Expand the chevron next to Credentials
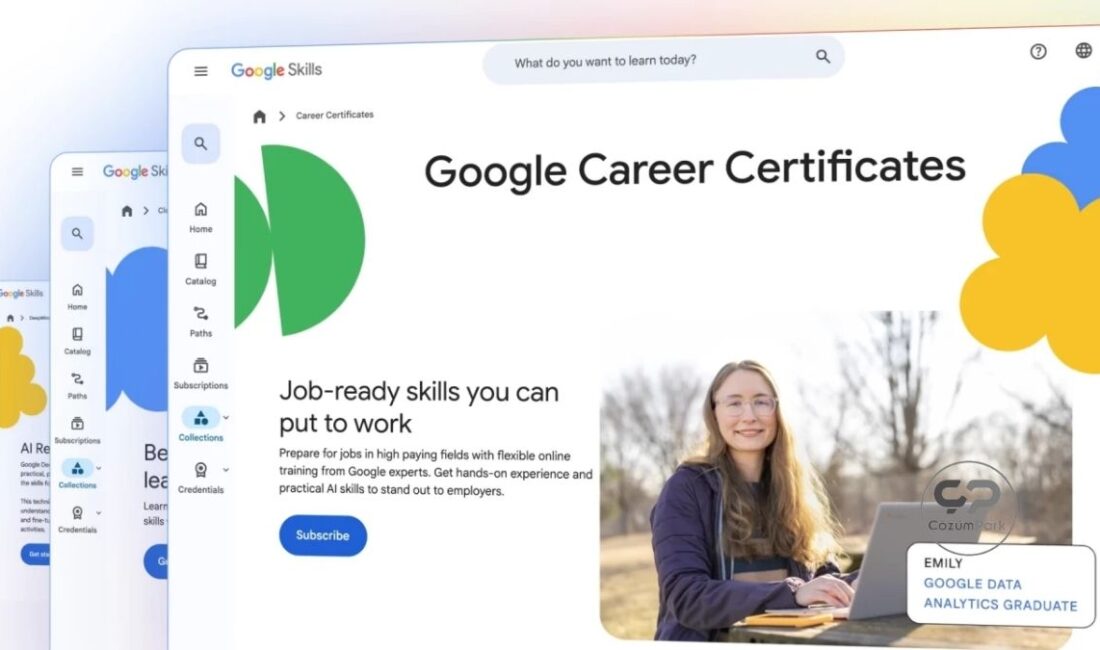This screenshot has height=650, width=1100. [226, 469]
